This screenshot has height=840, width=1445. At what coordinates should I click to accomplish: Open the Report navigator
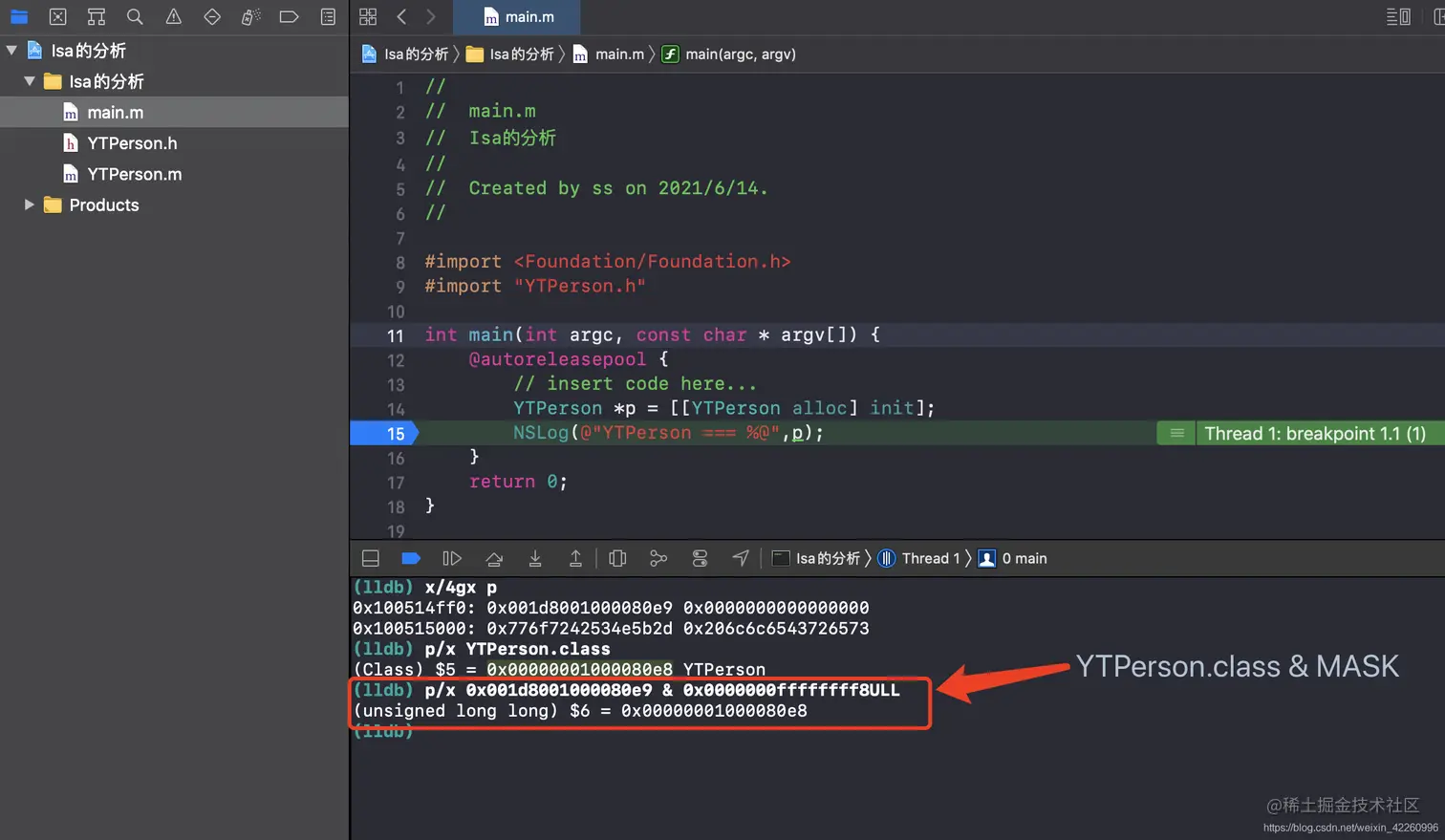tap(328, 16)
